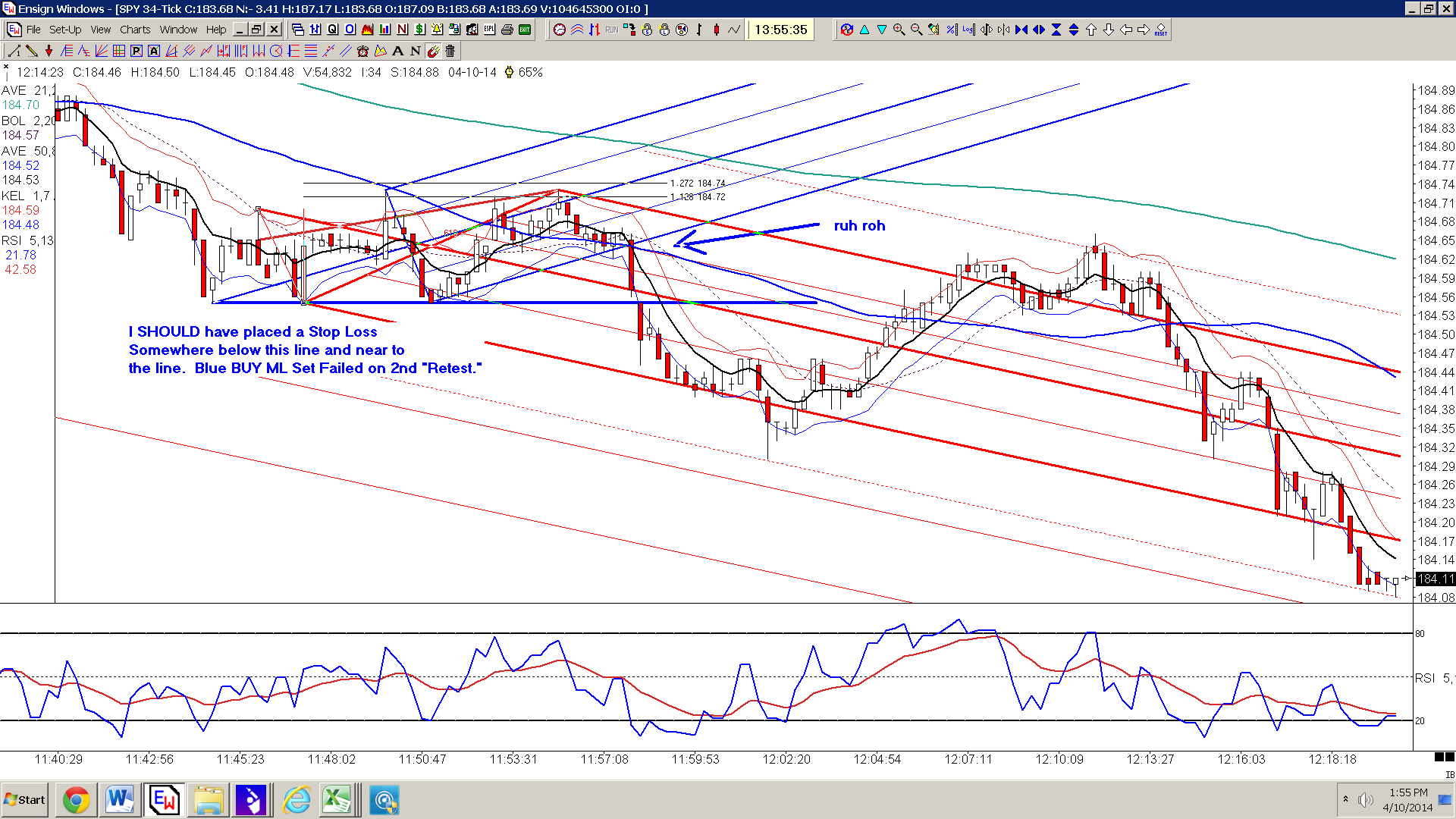Open the Help menu
This screenshot has width=1456, height=819.
tap(216, 30)
